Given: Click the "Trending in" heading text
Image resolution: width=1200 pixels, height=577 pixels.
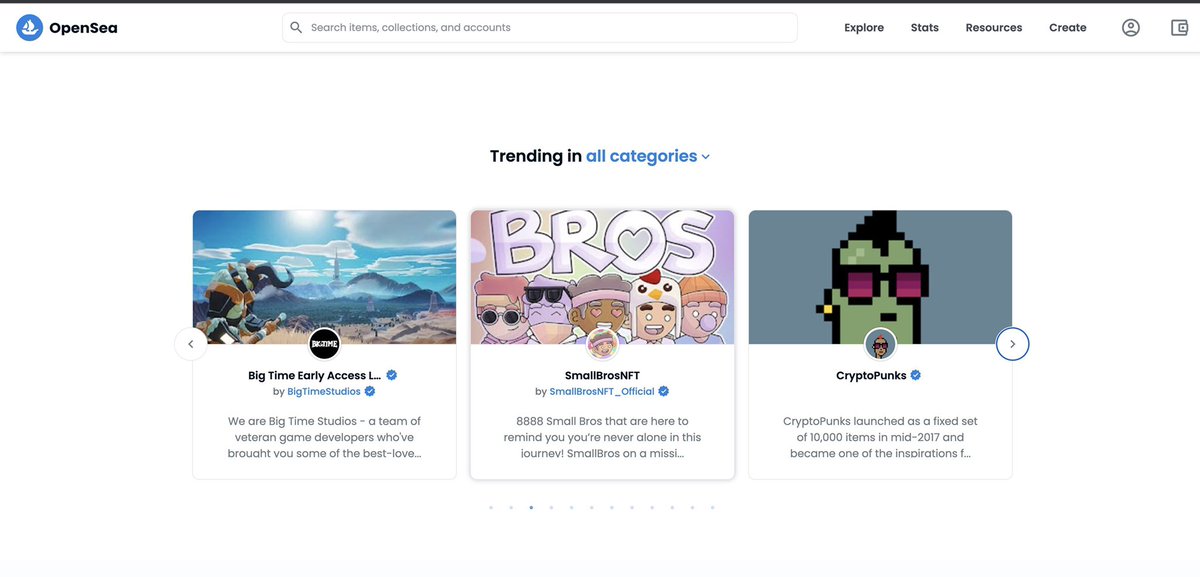Looking at the screenshot, I should [535, 156].
